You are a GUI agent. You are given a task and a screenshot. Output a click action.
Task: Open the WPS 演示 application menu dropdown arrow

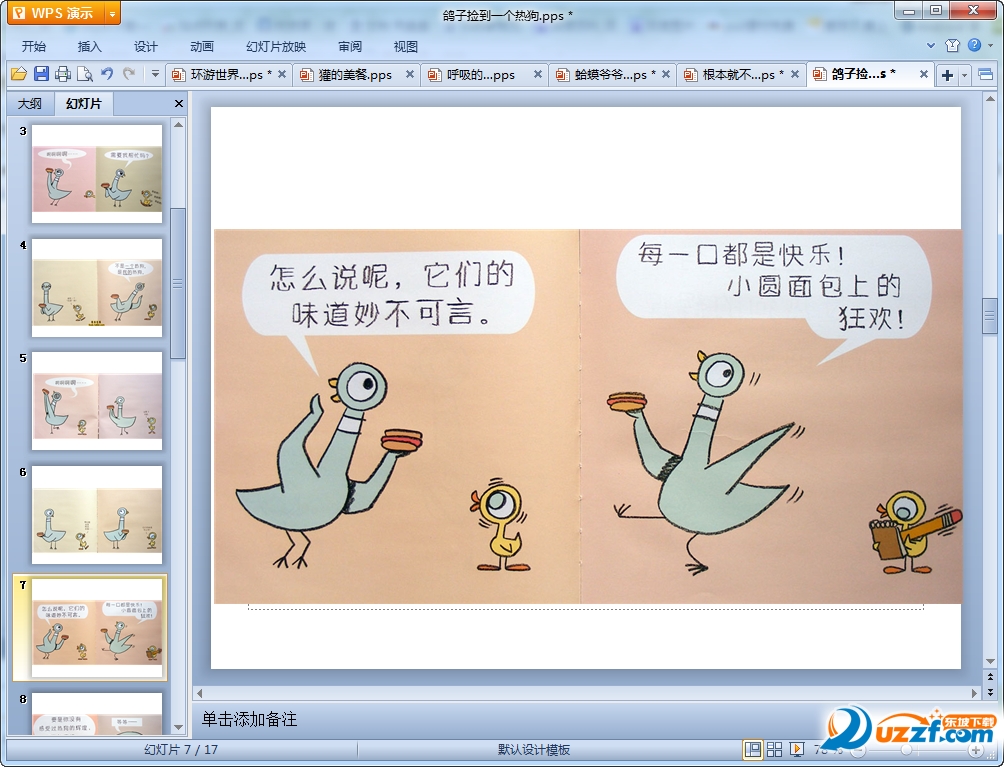112,13
